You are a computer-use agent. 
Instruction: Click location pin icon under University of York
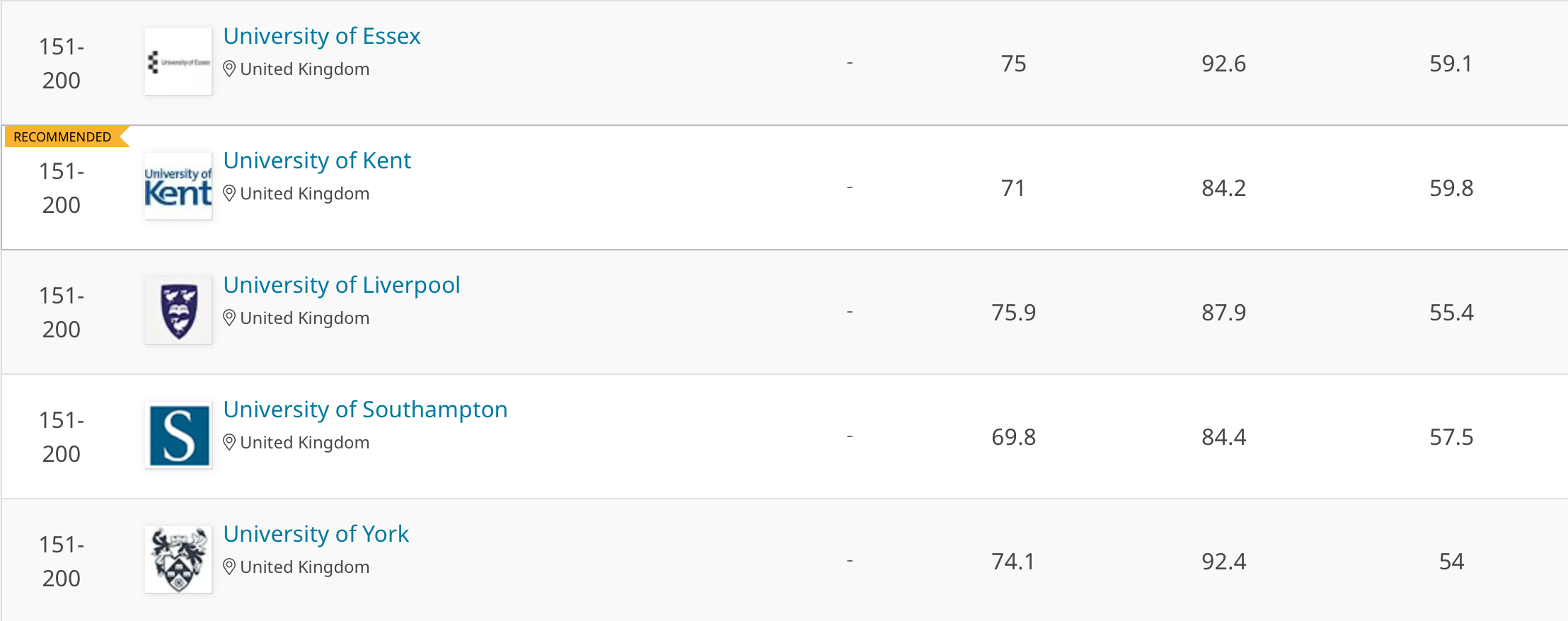[x=229, y=567]
